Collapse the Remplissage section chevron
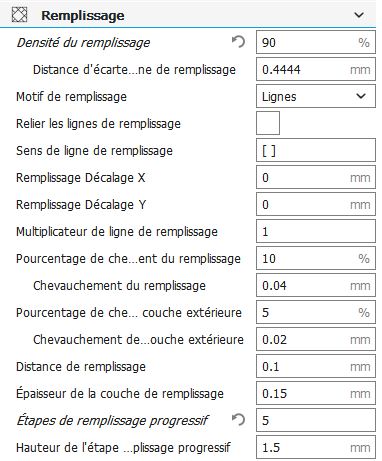The height and width of the screenshot is (461, 382). [359, 15]
